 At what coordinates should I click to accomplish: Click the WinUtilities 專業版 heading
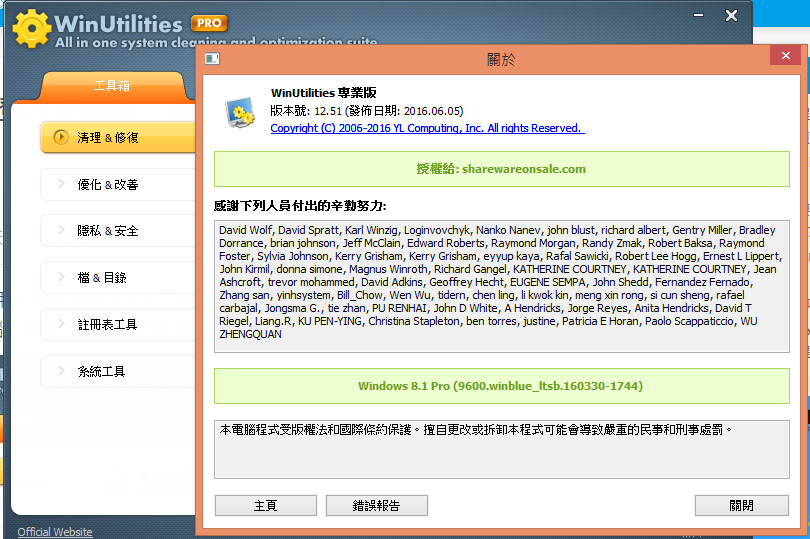click(323, 93)
